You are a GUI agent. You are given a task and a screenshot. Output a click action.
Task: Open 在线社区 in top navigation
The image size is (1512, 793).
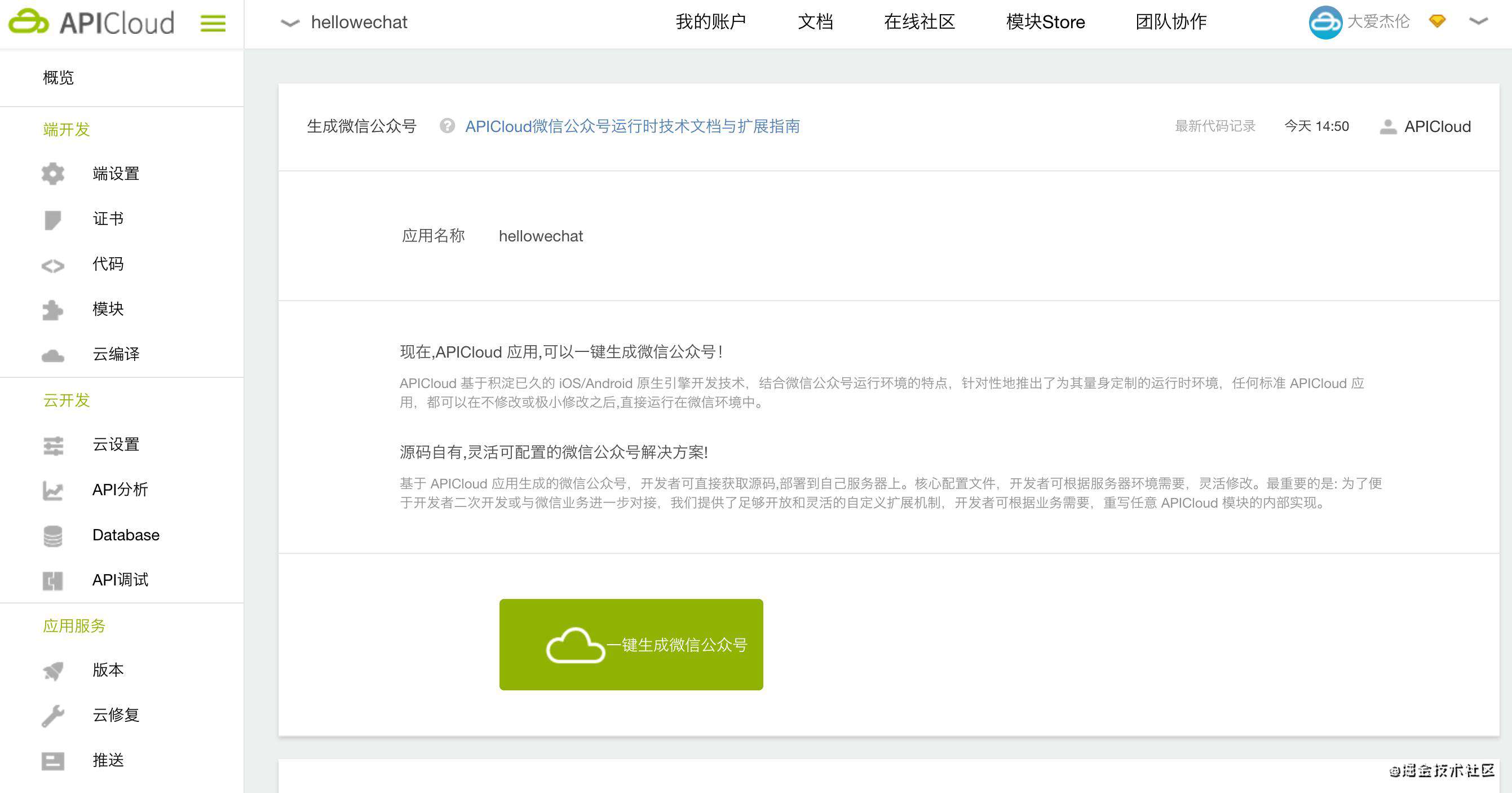[x=919, y=22]
